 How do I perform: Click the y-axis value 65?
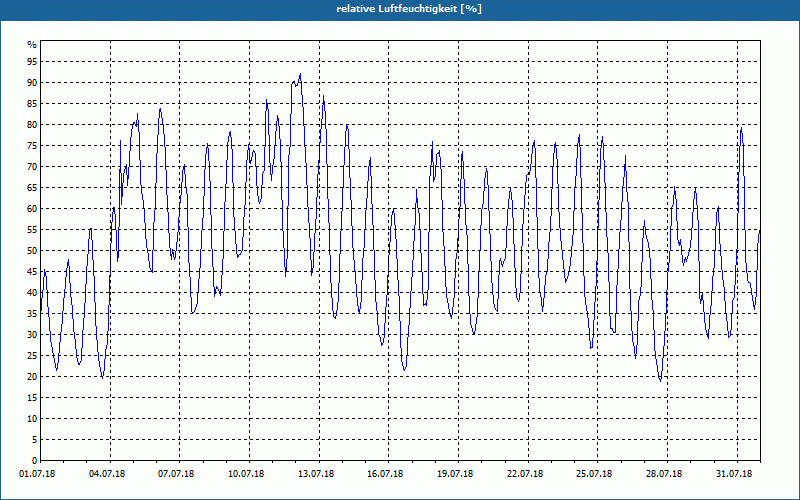(x=32, y=188)
